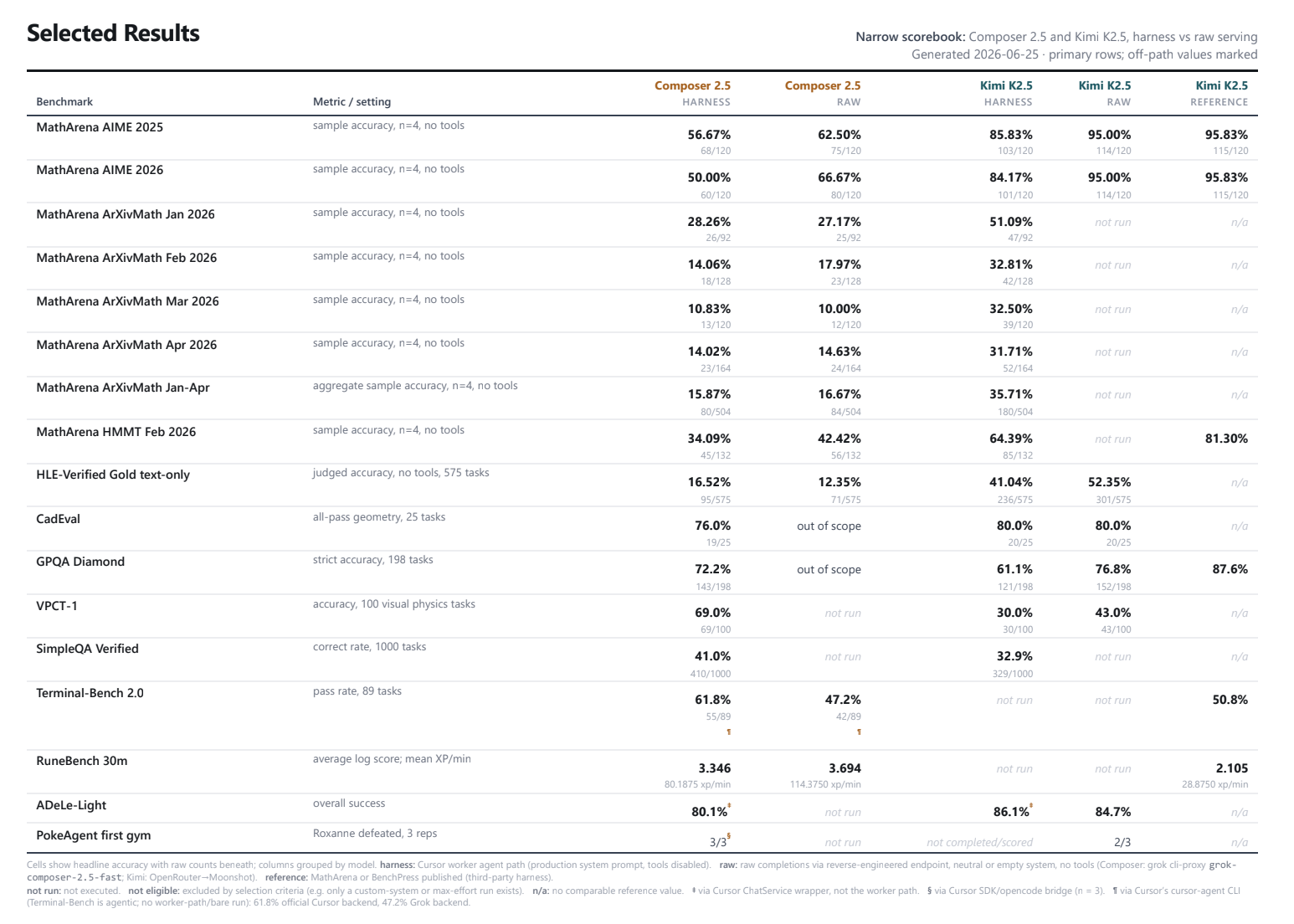The width and height of the screenshot is (1294, 924).
Task: Click the 81.30% HMMT reference value
Action: pyautogui.click(x=1226, y=439)
